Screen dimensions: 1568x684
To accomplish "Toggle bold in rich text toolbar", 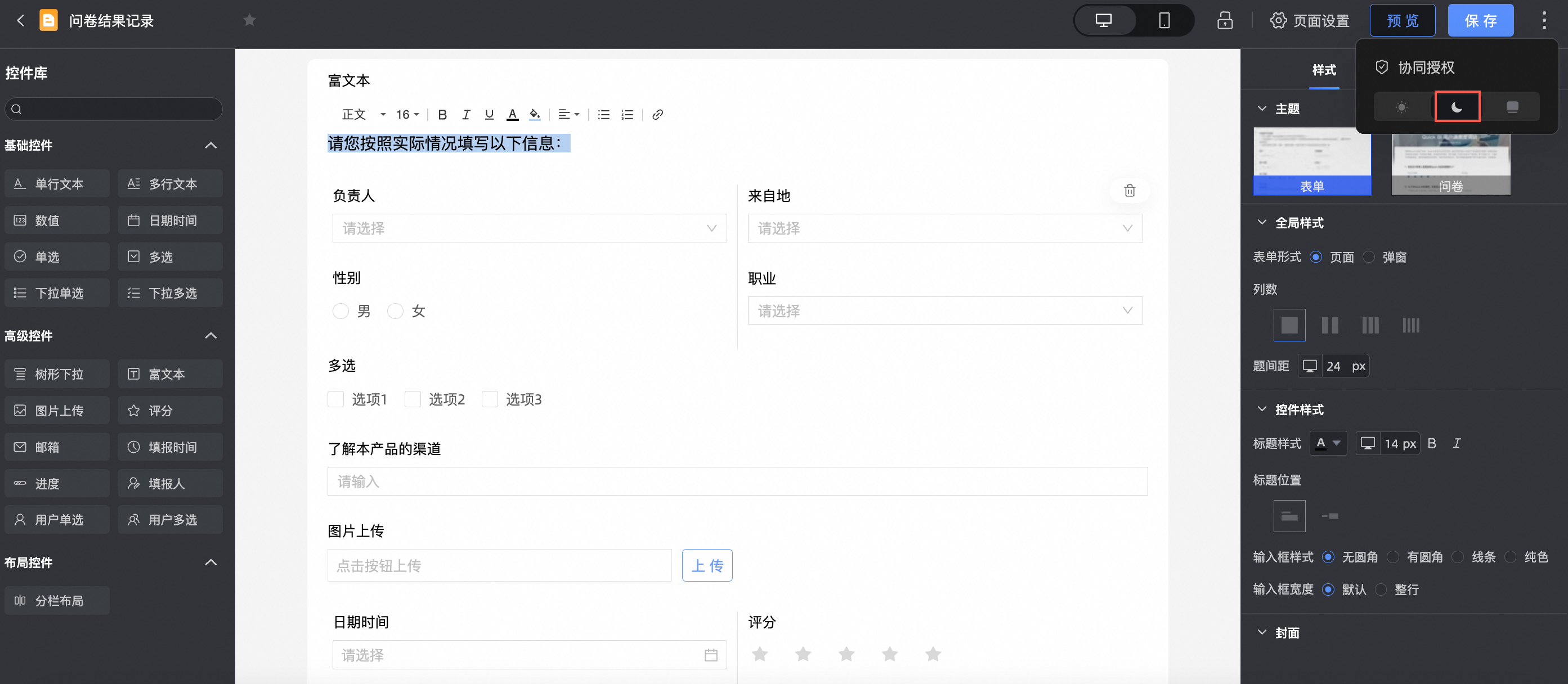I will pos(442,114).
